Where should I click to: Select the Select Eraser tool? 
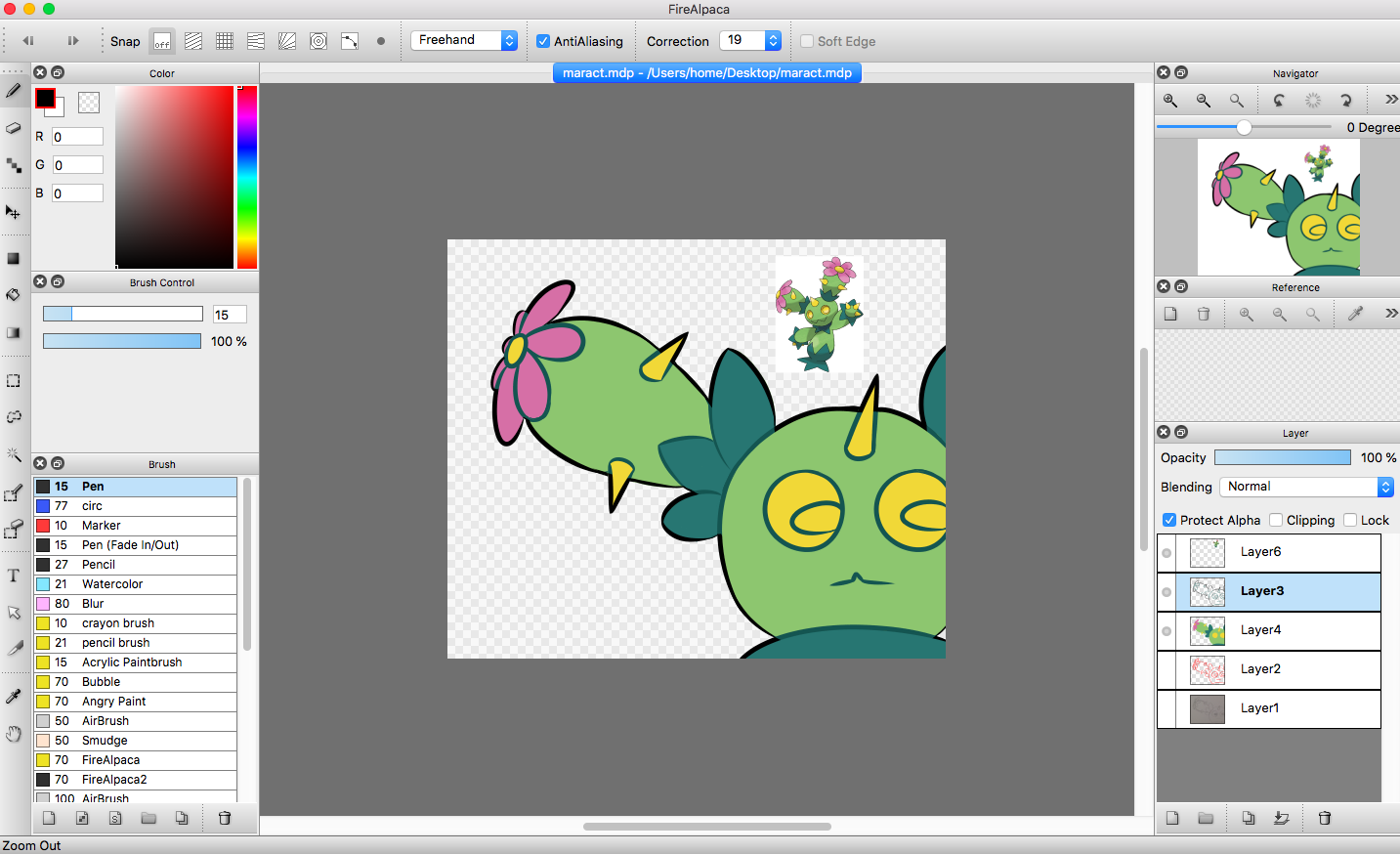[x=14, y=529]
